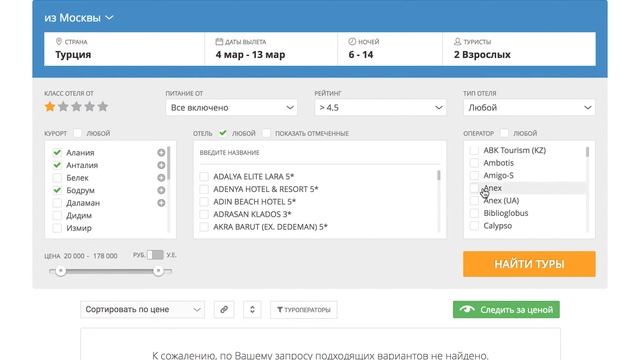Select operator Ambotis
The image size is (640, 360).
pos(474,163)
